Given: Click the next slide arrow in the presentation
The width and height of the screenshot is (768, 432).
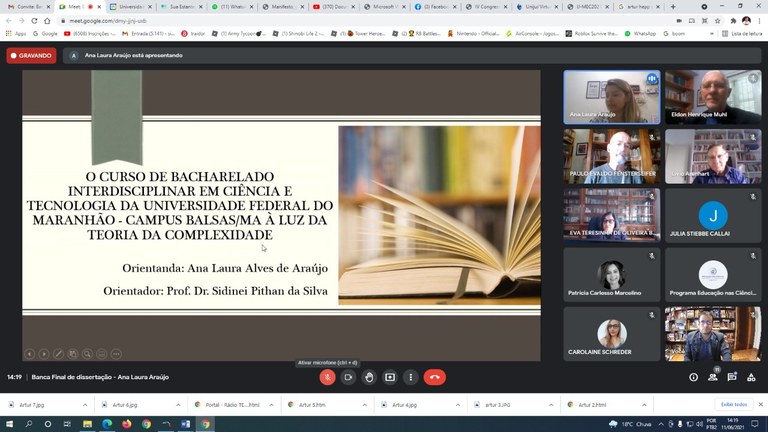Looking at the screenshot, I should [x=43, y=353].
